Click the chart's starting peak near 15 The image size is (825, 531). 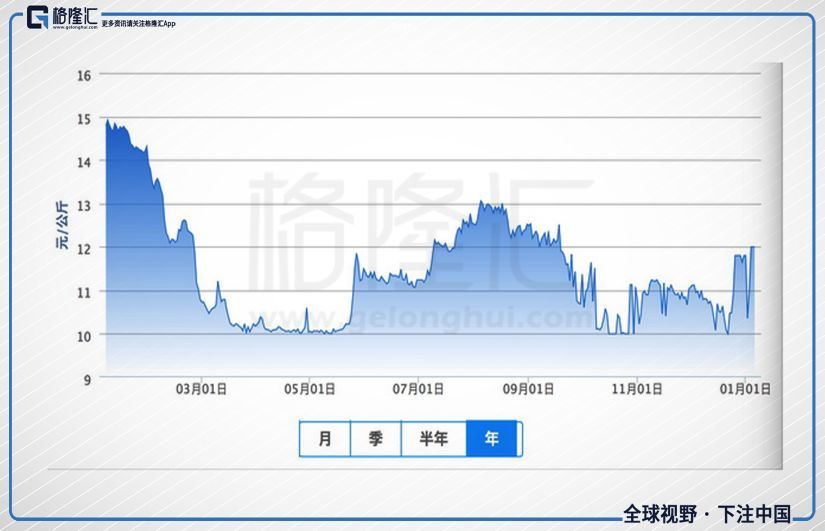tap(107, 123)
